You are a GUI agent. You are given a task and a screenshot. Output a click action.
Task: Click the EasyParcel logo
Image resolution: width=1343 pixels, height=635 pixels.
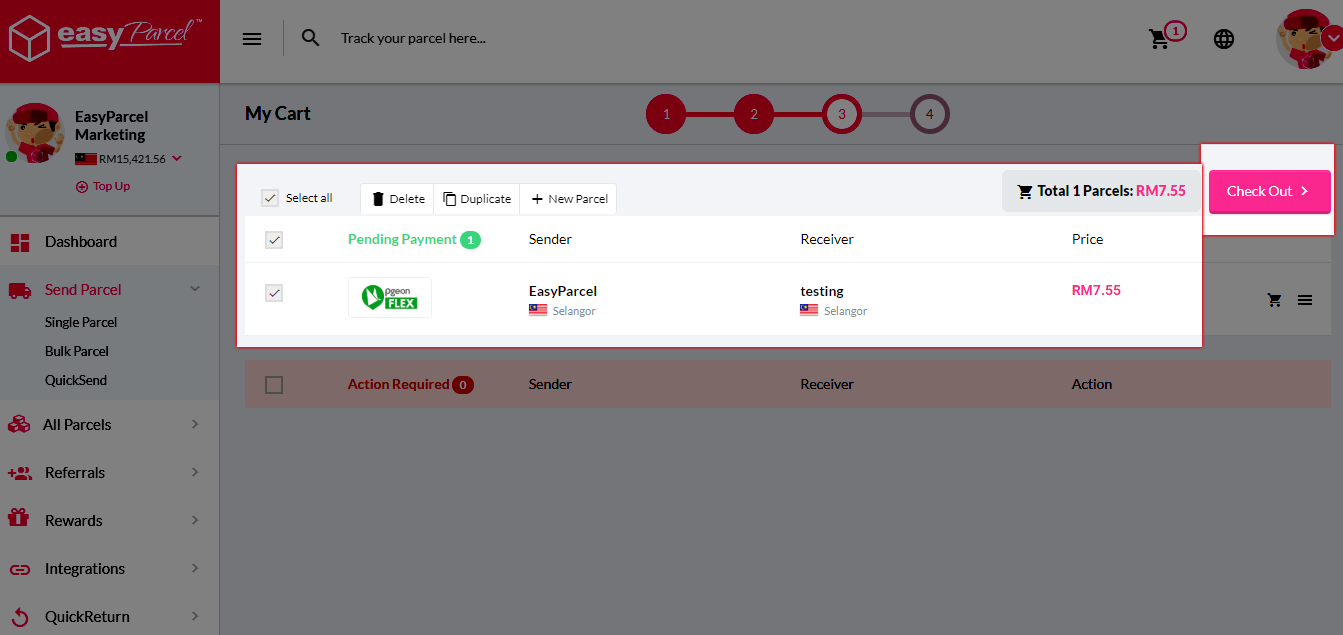(x=104, y=38)
